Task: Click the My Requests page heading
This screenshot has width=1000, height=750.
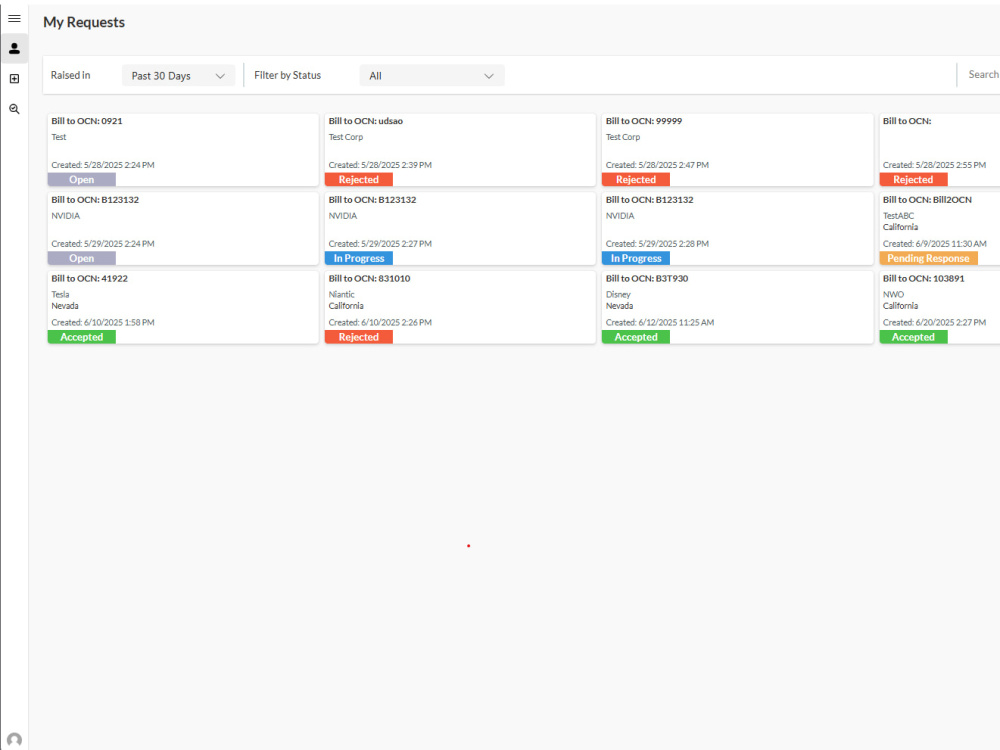Action: 84,22
